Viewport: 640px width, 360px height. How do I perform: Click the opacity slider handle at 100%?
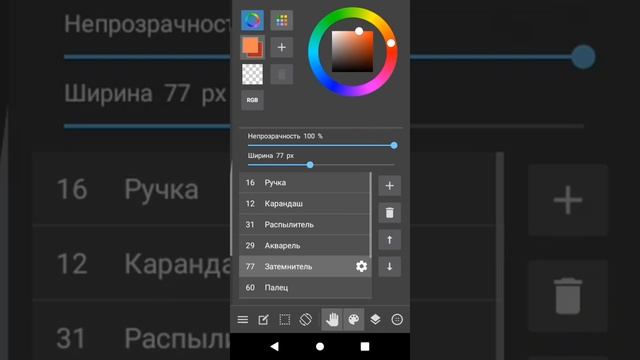(394, 145)
